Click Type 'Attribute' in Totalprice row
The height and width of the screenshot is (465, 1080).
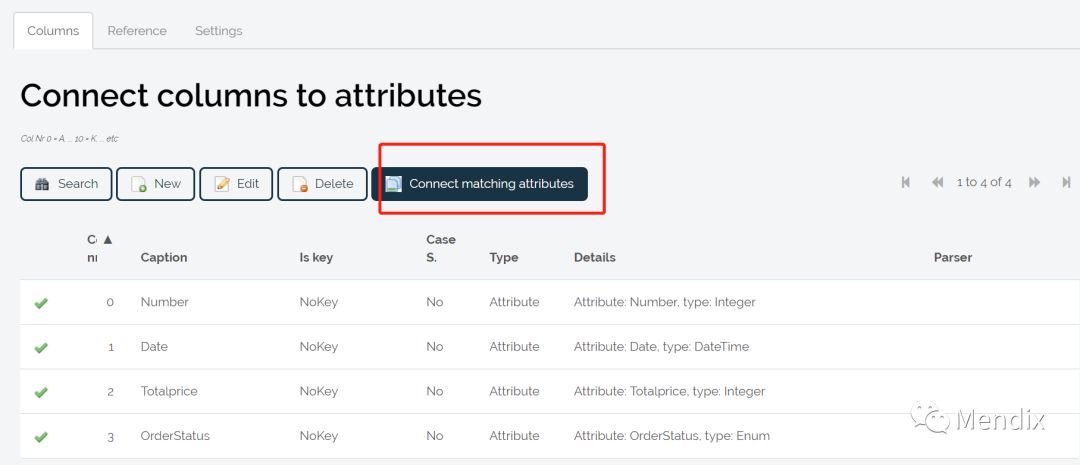click(x=515, y=391)
